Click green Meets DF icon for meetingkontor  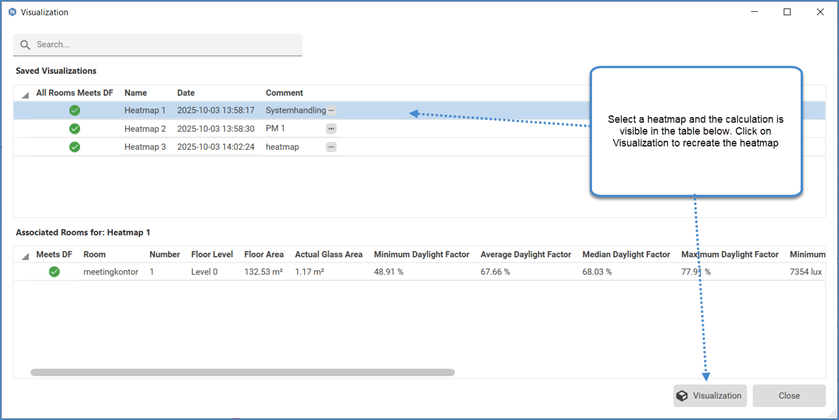pos(54,271)
